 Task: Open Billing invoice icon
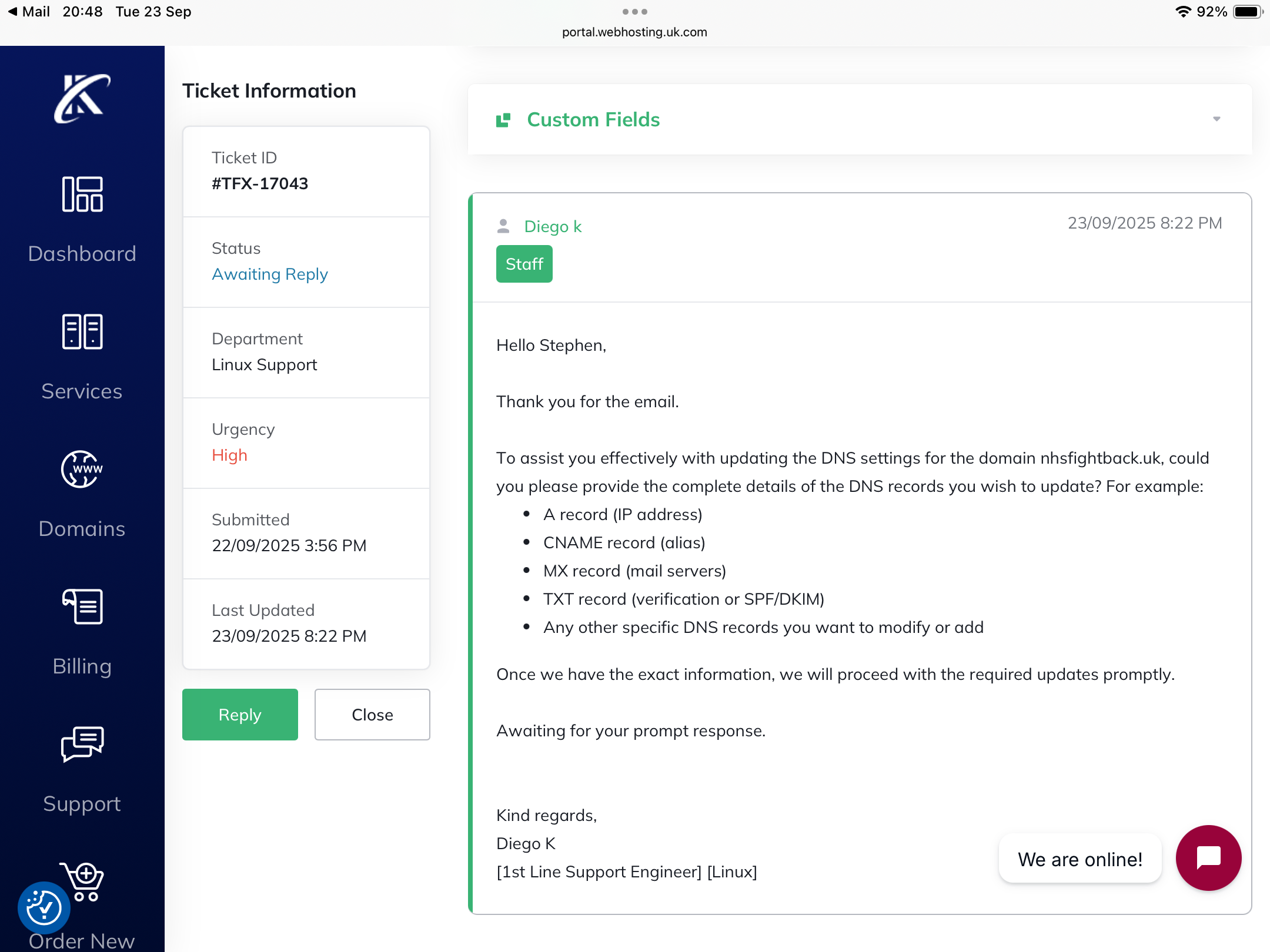pos(82,607)
